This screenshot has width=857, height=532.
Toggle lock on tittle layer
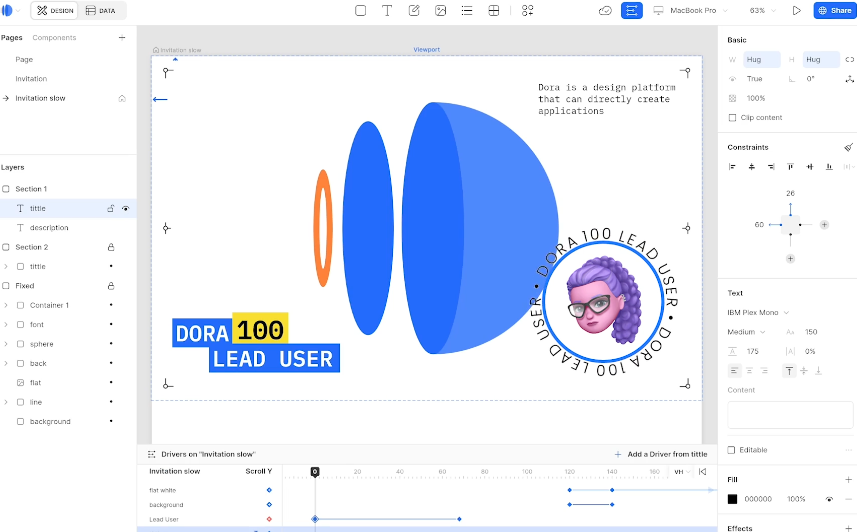(x=110, y=208)
